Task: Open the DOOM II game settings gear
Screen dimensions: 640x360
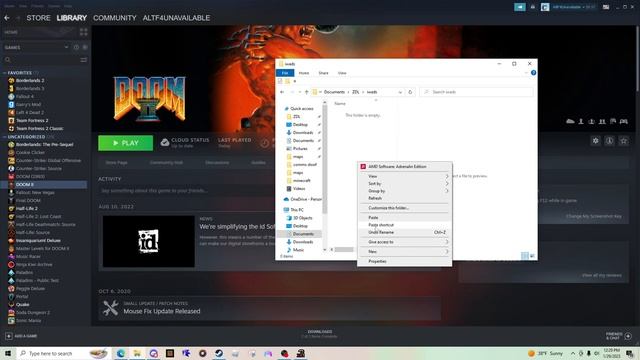Action: pos(596,141)
